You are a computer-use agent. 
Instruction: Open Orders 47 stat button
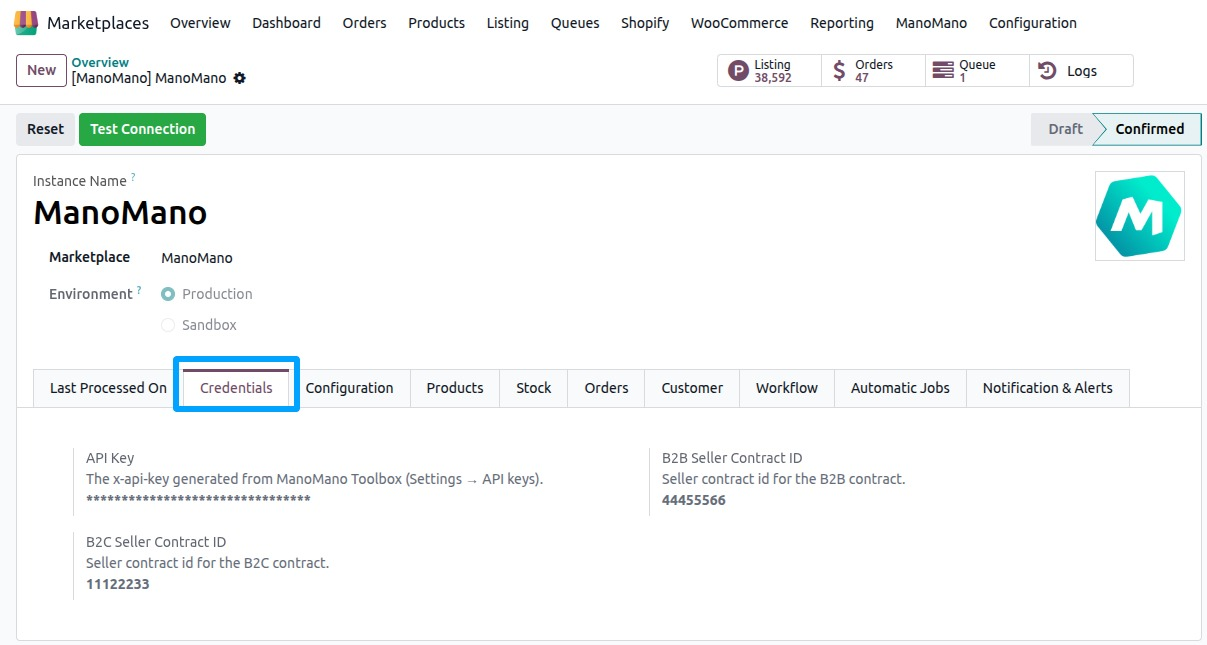tap(873, 71)
